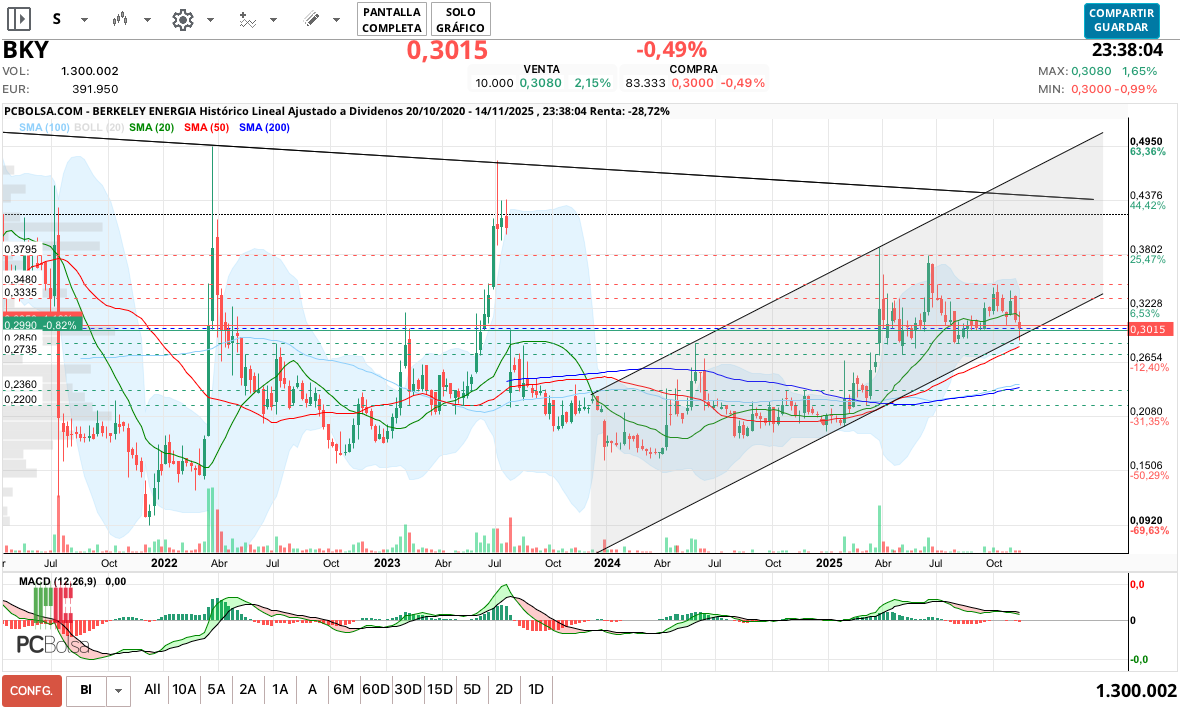
Task: Click the candlestick chart type icon
Action: click(x=120, y=19)
